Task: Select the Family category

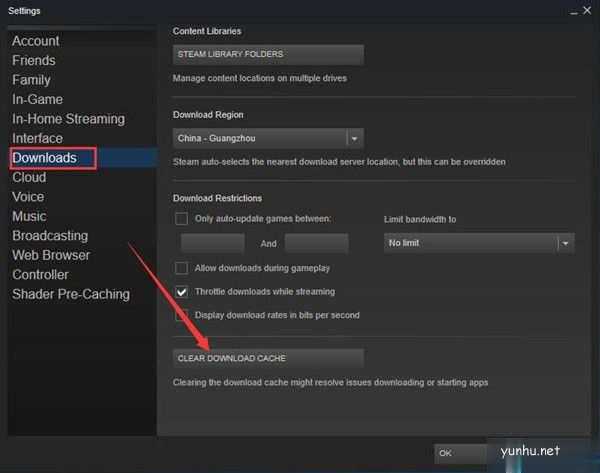Action: (x=31, y=80)
